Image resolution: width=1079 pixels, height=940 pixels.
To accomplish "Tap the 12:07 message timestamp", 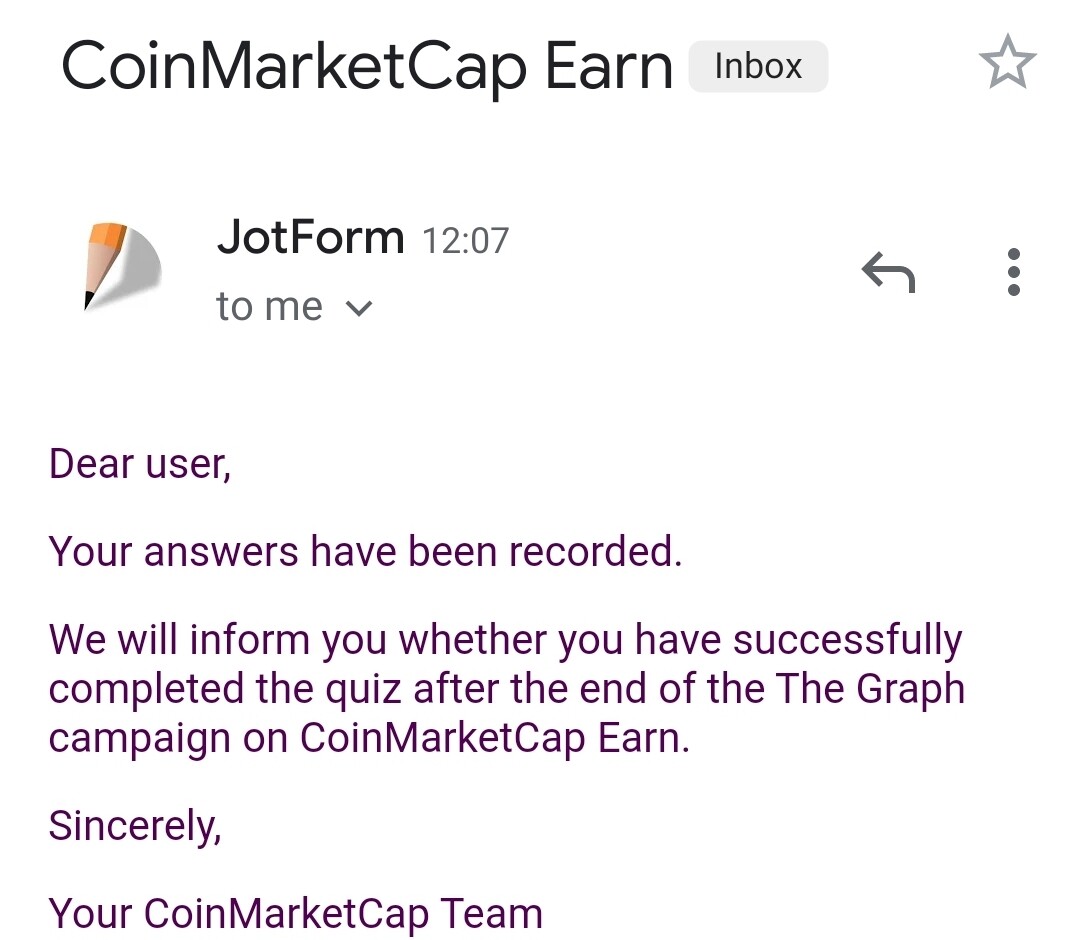I will [x=465, y=241].
